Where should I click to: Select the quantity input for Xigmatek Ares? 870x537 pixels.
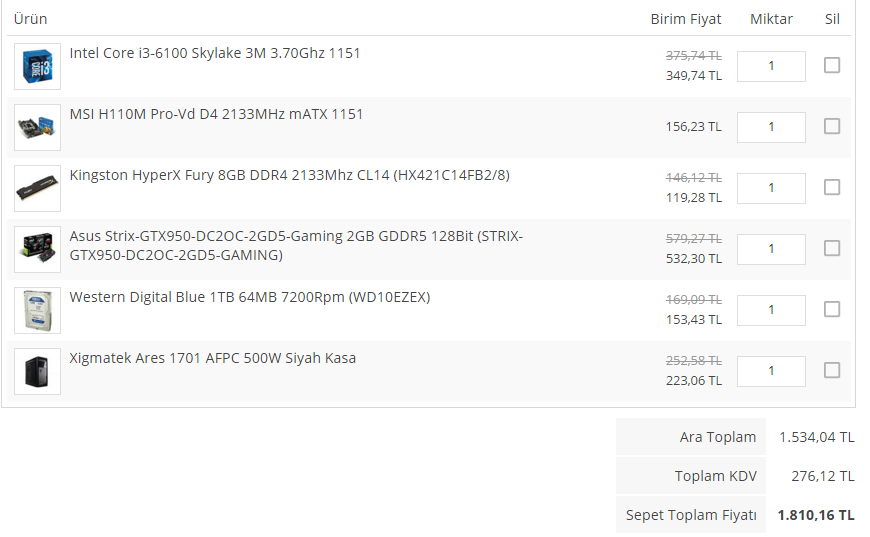[x=771, y=371]
